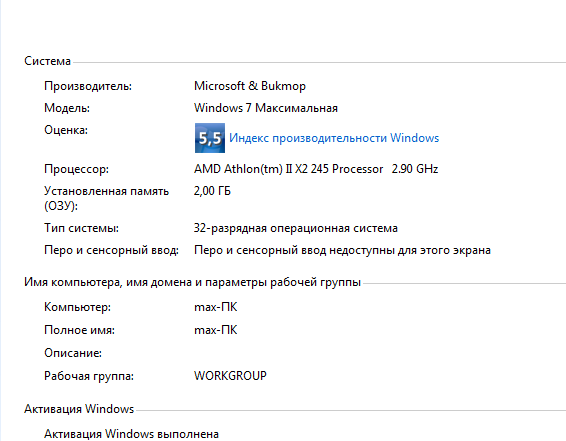The width and height of the screenshot is (566, 441).
Task: Click the Активация Windows section header
Action: pos(79,409)
